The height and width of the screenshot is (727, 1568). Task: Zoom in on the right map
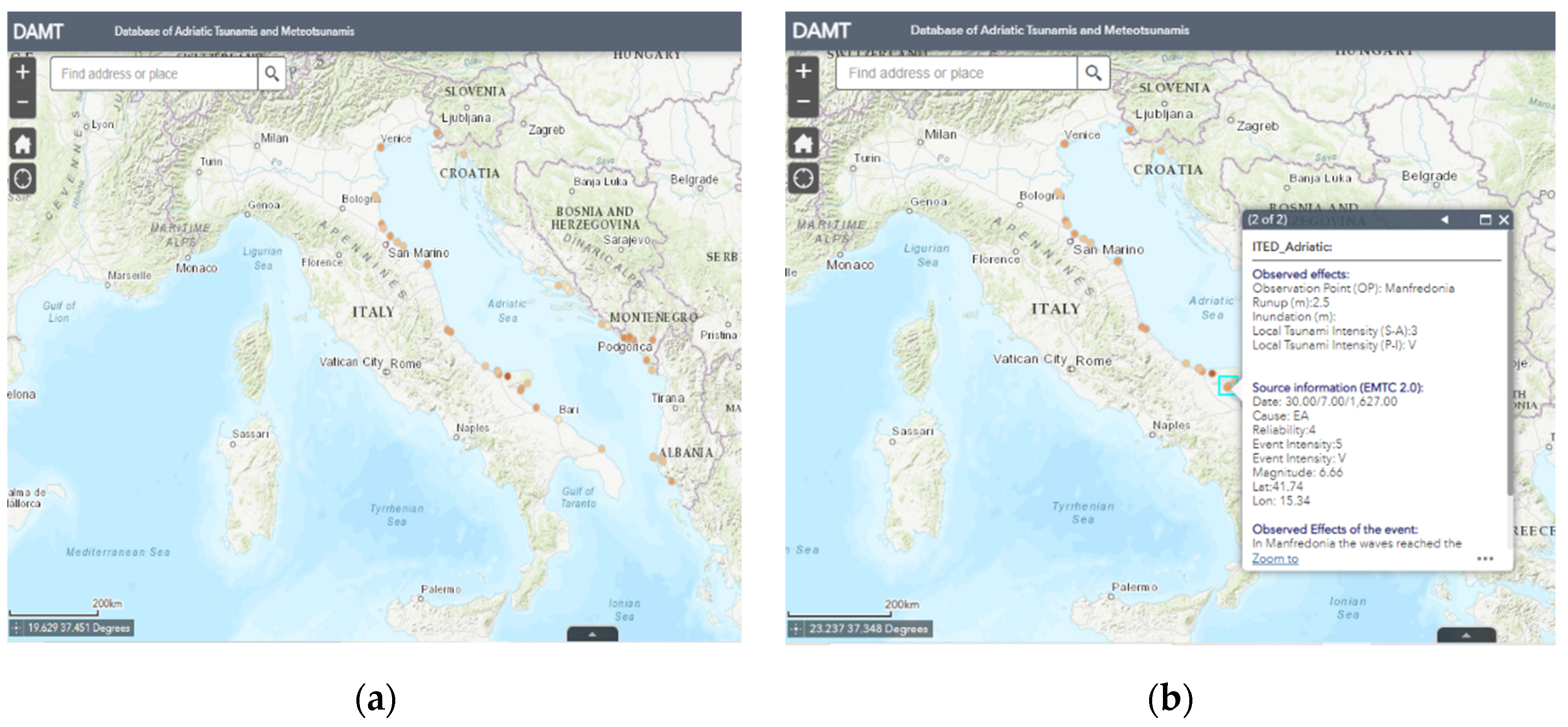click(x=803, y=71)
